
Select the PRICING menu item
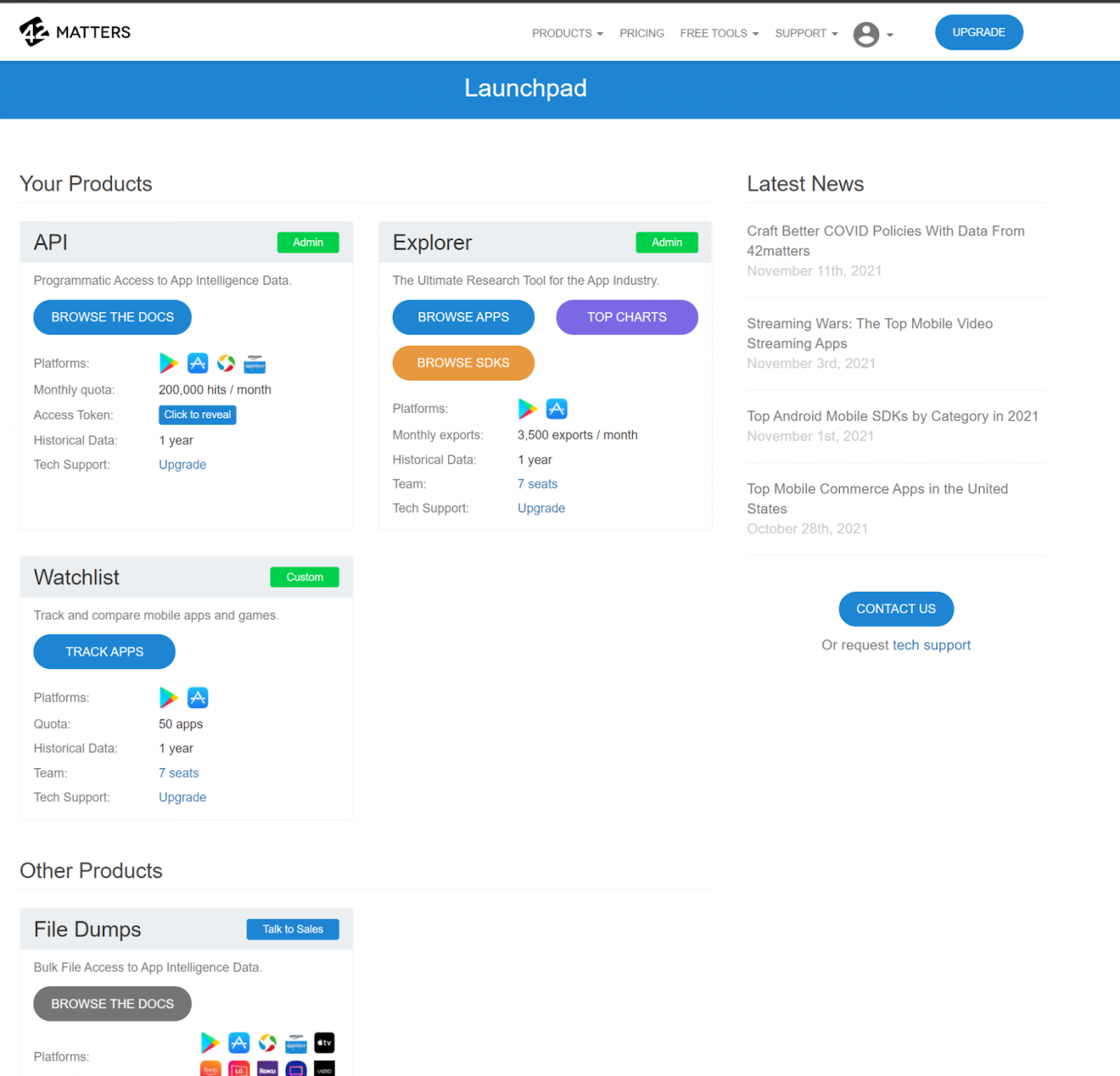coord(642,33)
